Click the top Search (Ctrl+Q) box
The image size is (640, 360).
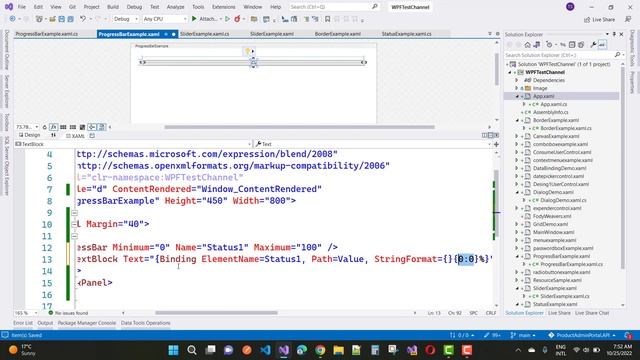click(x=334, y=7)
